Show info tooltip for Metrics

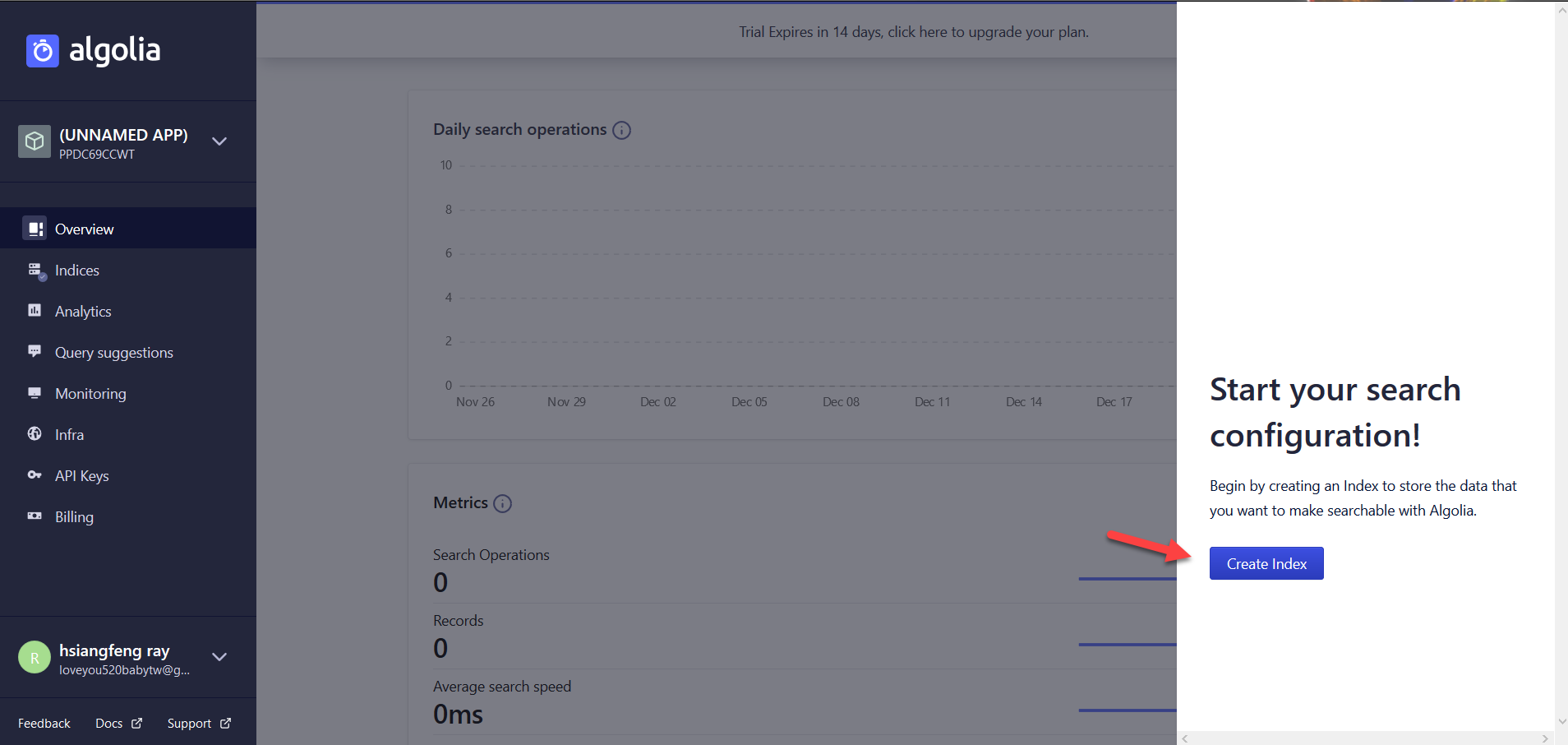[x=502, y=503]
